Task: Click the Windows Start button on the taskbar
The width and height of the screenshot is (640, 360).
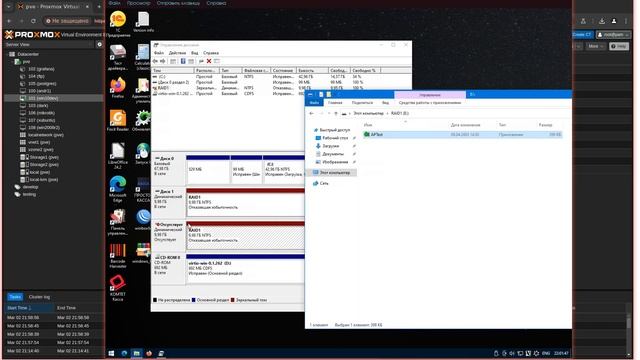Action: tap(111, 353)
